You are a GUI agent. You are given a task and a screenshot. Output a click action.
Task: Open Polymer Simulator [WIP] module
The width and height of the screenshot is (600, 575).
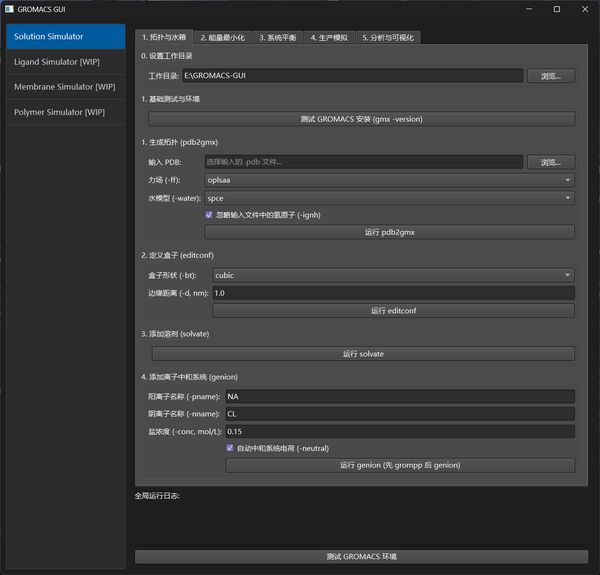coord(66,112)
